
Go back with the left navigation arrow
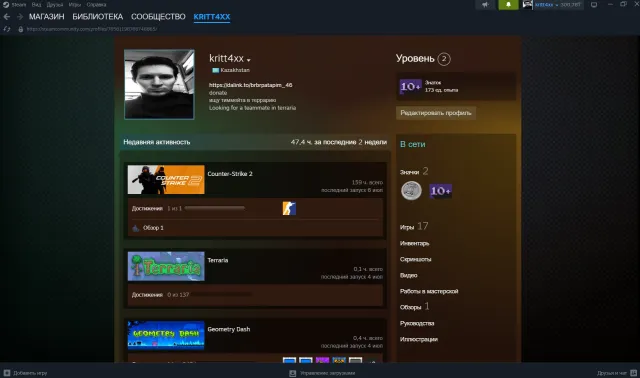tap(7, 17)
